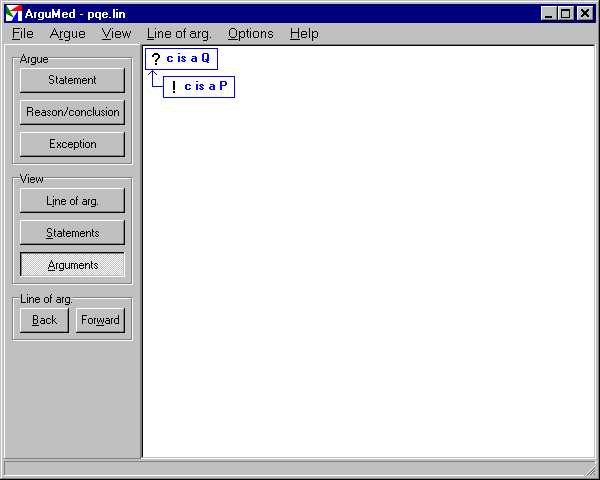600x480 pixels.
Task: Show the Statements view
Action: click(72, 233)
